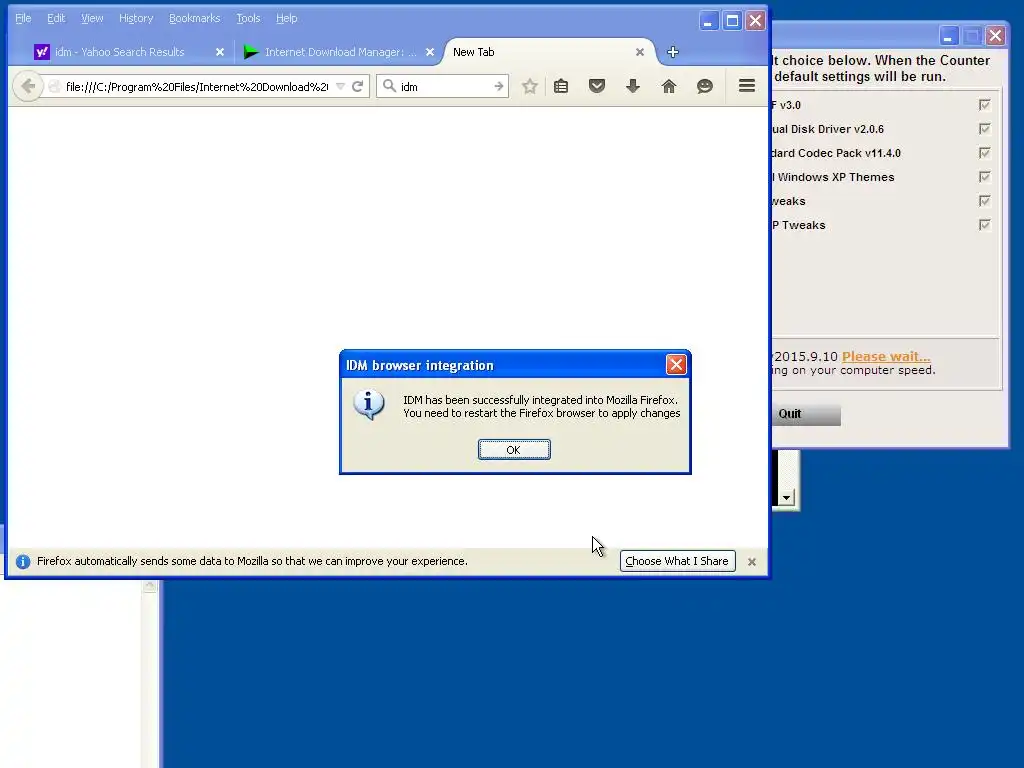Show bookmarks list icon in toolbar

coord(561,86)
